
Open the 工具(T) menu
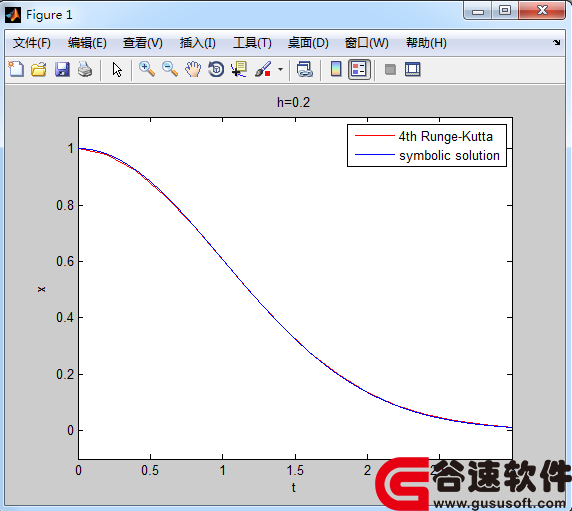[252, 43]
